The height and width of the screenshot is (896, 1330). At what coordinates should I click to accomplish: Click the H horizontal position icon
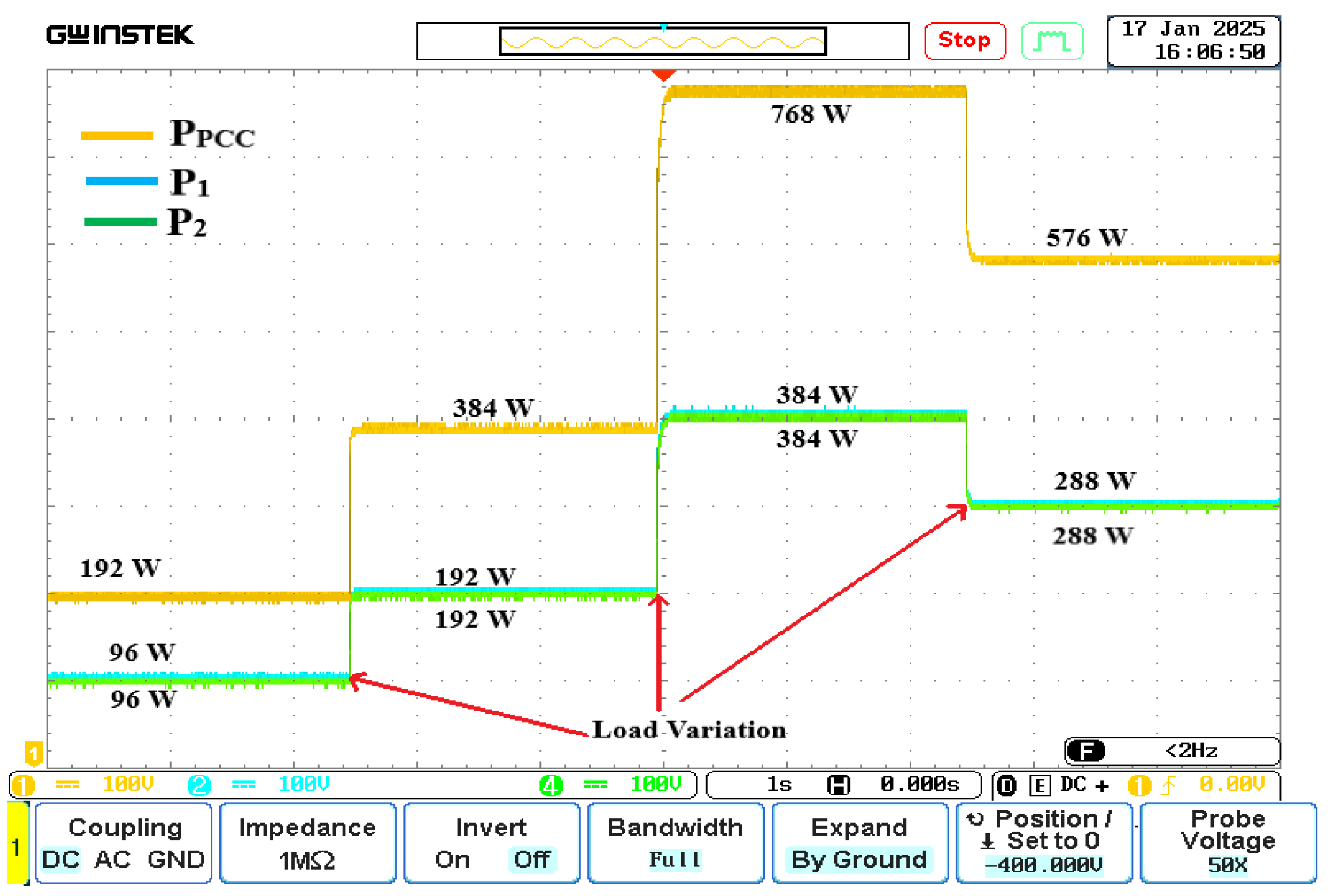[x=838, y=785]
